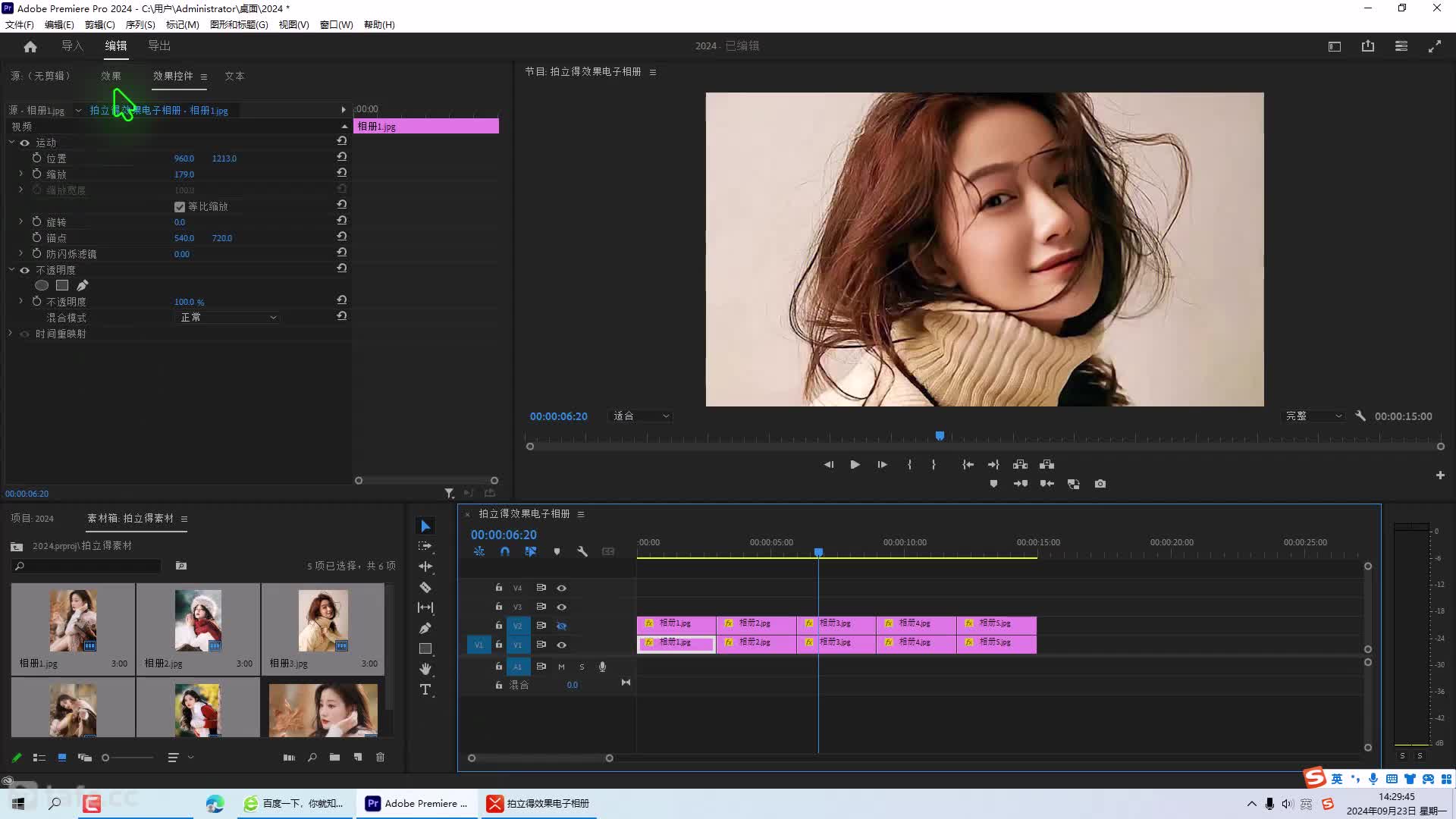Toggle uniform scale checkbox 等比缩放
Screen dimensions: 1456x819
click(180, 207)
